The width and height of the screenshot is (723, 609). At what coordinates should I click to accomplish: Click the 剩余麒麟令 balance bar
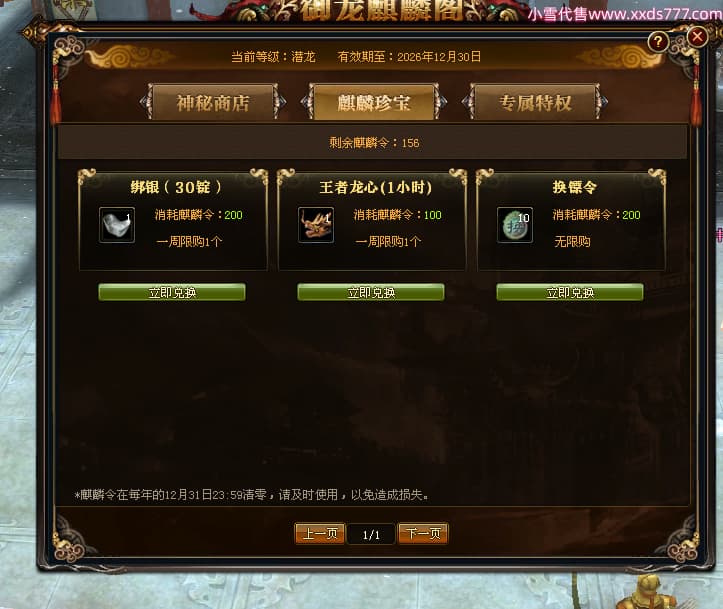click(x=373, y=143)
